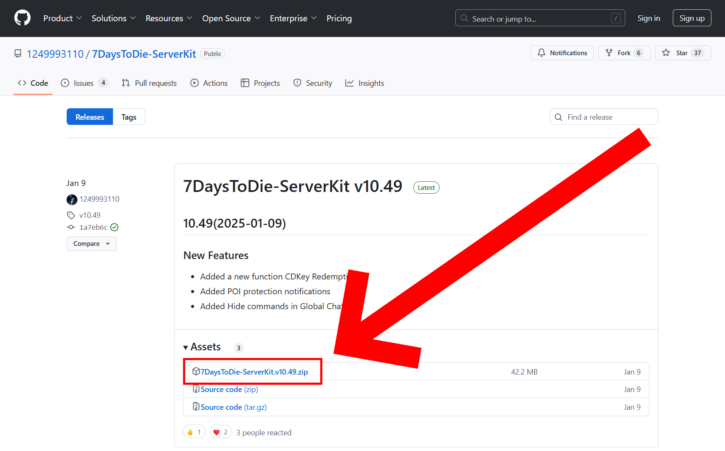Switch to the Issues tab

pos(84,83)
